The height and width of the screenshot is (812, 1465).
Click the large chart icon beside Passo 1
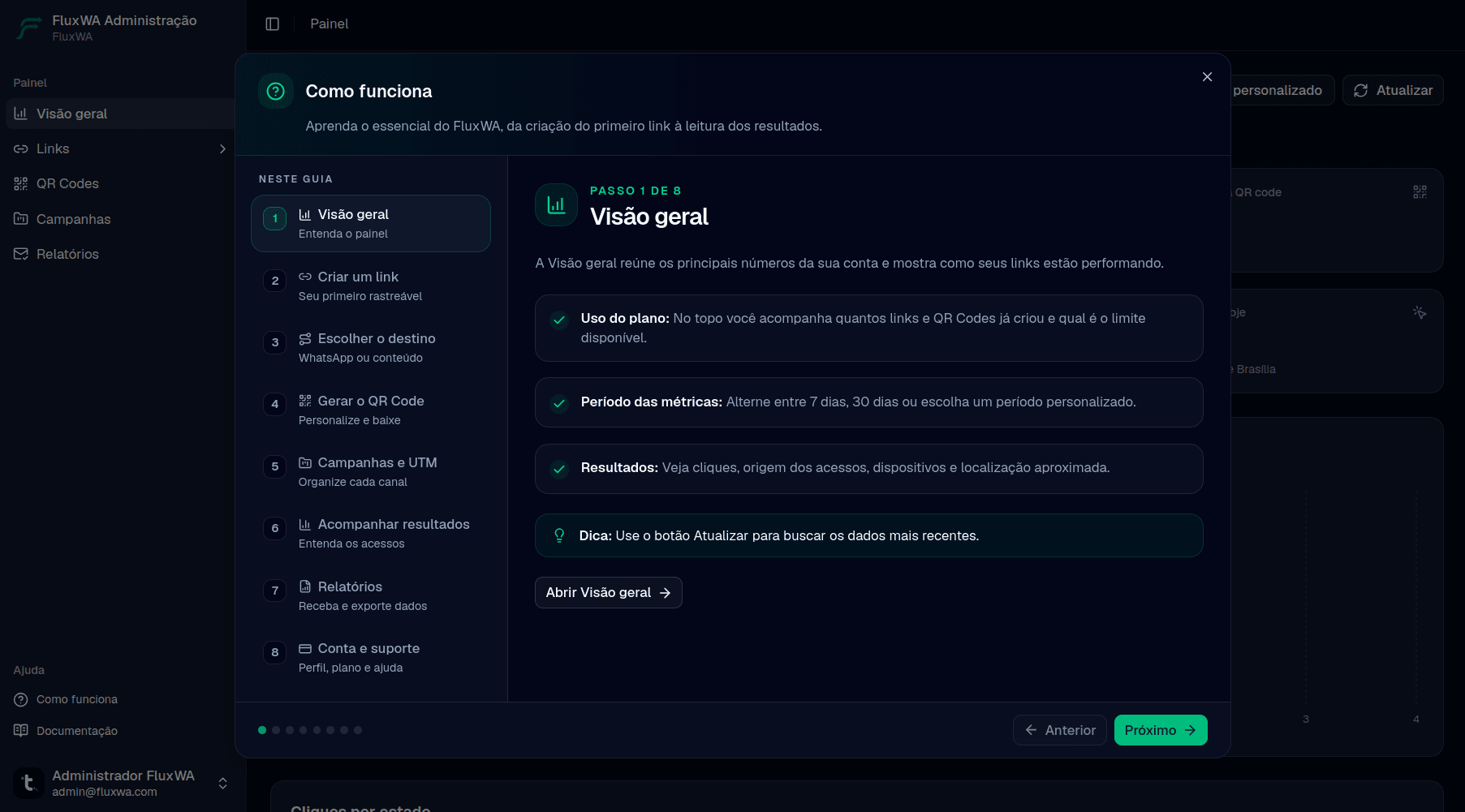556,205
